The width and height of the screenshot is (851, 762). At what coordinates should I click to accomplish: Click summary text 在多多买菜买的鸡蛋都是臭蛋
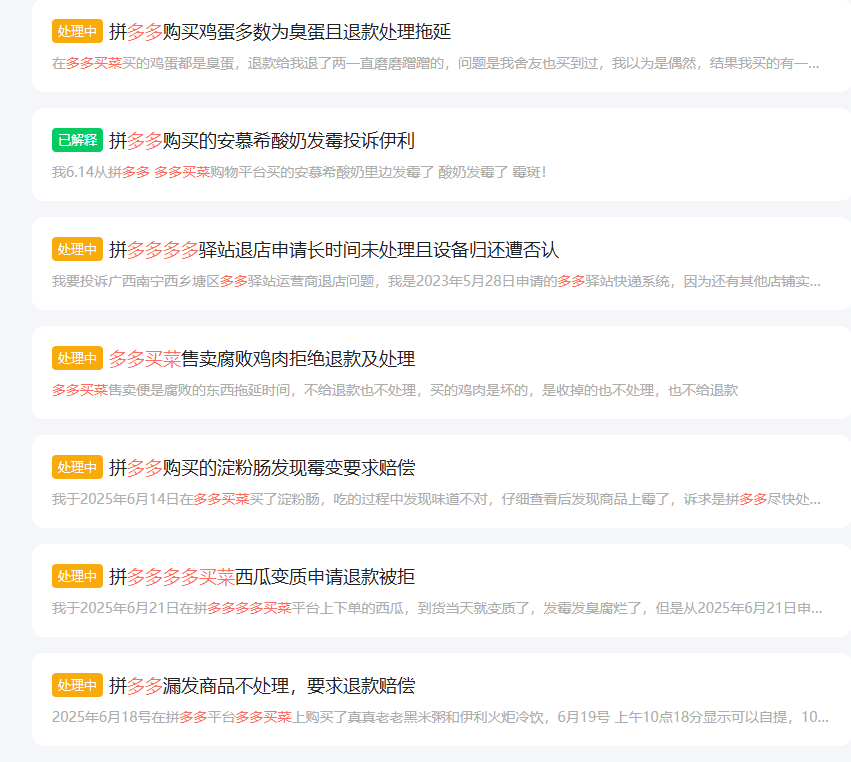point(436,64)
